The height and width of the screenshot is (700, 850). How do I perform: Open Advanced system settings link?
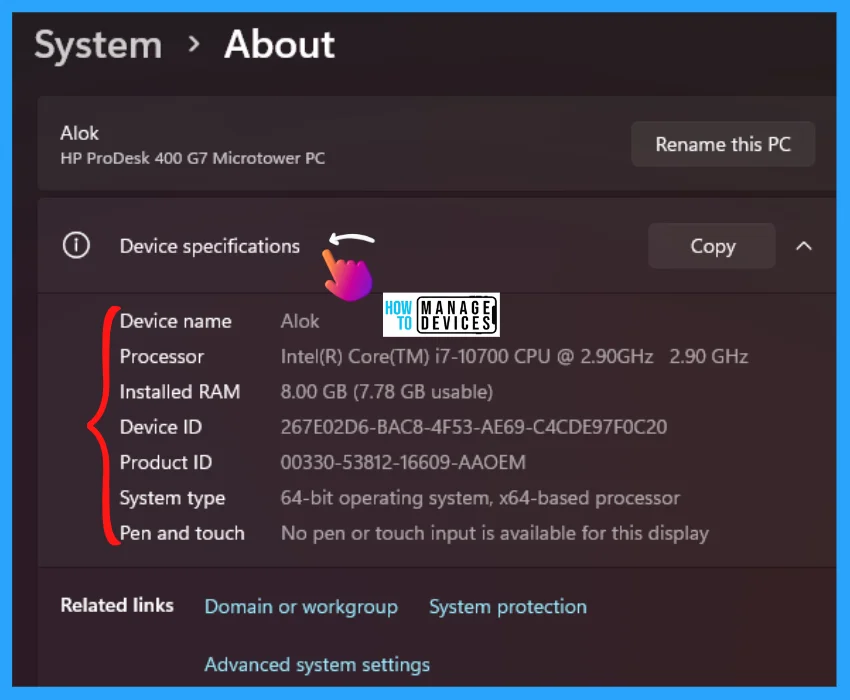click(317, 665)
